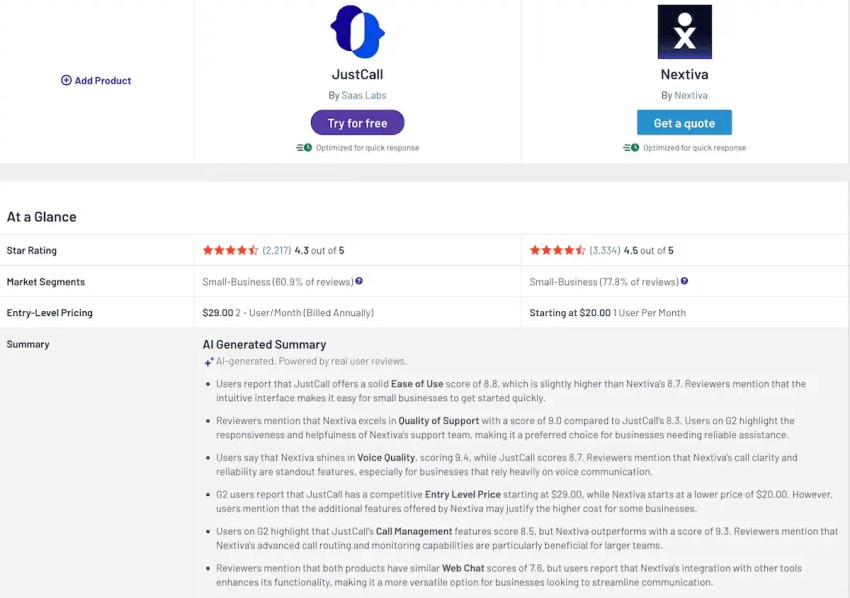
Task: Click quick response icon under Get a quote
Action: pos(631,147)
